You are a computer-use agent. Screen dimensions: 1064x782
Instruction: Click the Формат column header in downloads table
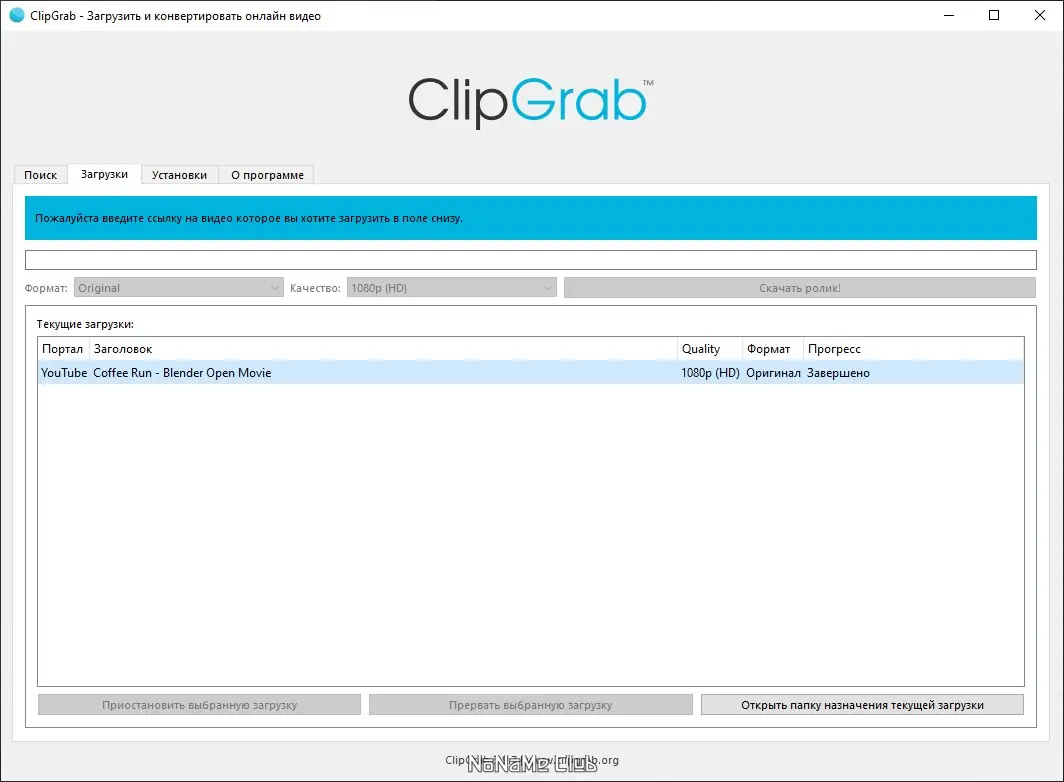point(773,349)
